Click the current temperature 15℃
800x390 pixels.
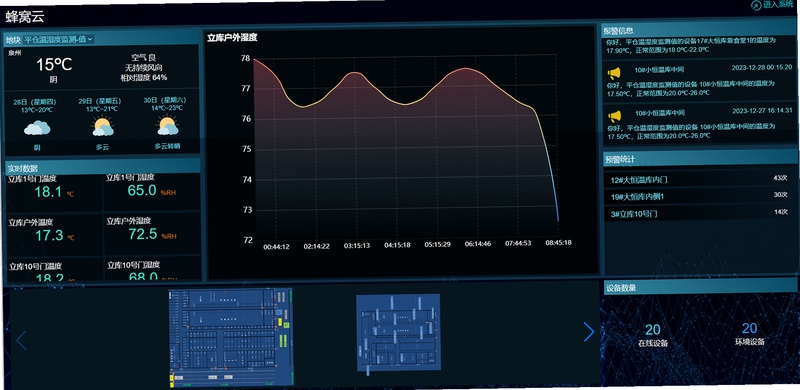pyautogui.click(x=54, y=65)
